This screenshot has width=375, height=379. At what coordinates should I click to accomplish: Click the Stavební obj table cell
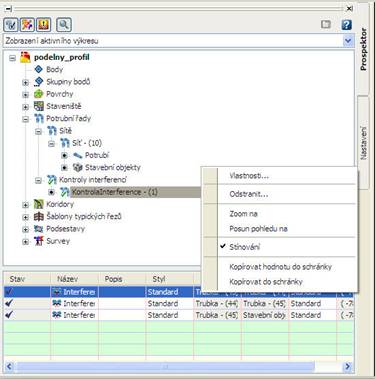pos(265,315)
